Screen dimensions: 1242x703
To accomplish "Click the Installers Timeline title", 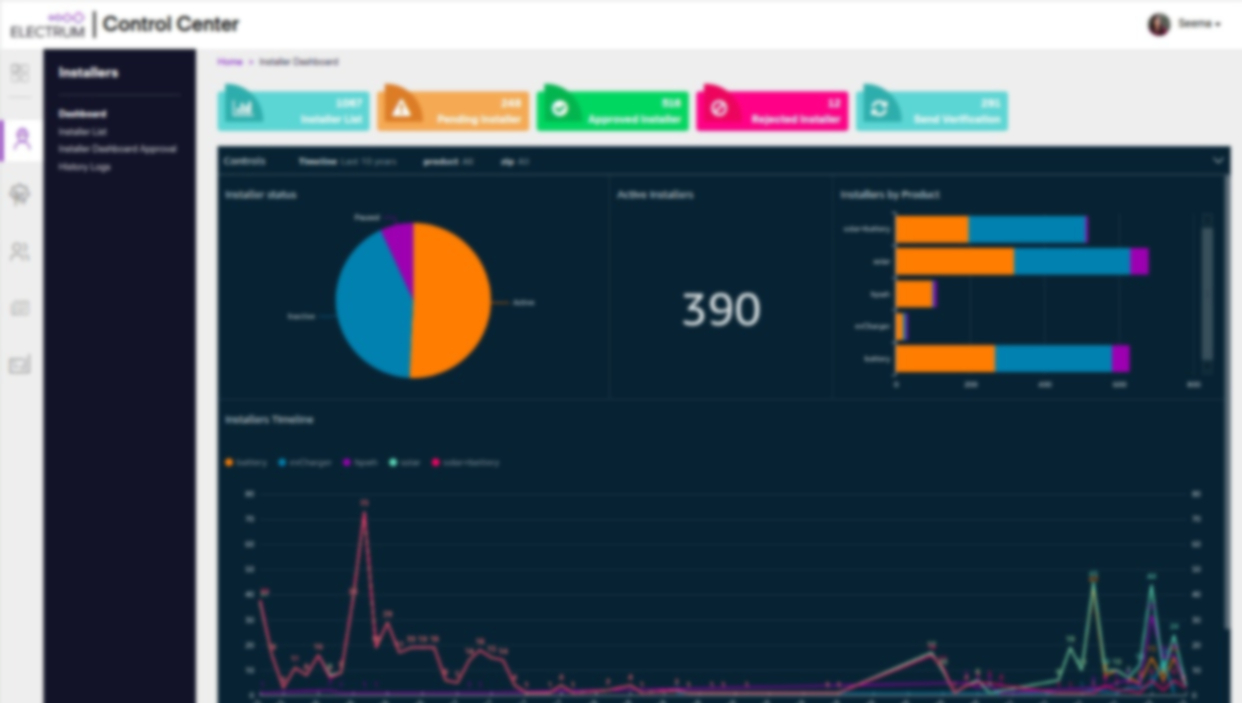I will (x=269, y=419).
